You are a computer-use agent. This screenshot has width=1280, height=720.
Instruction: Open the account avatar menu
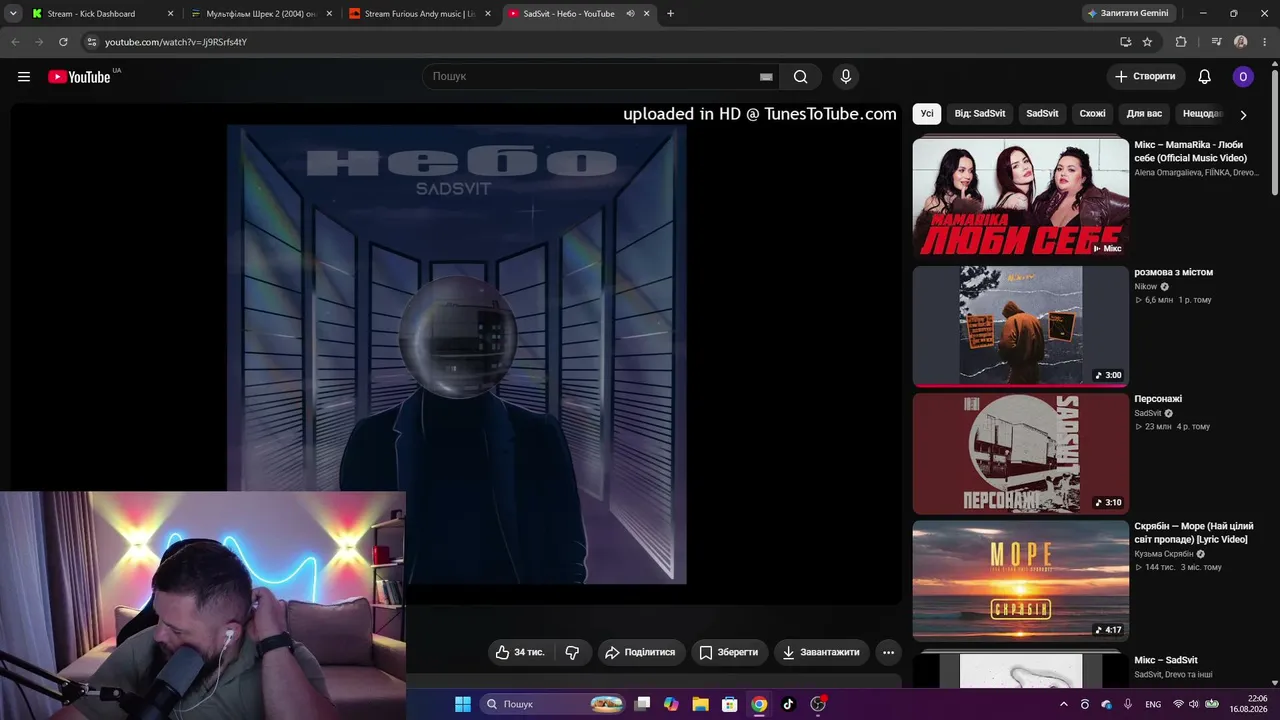[1243, 77]
